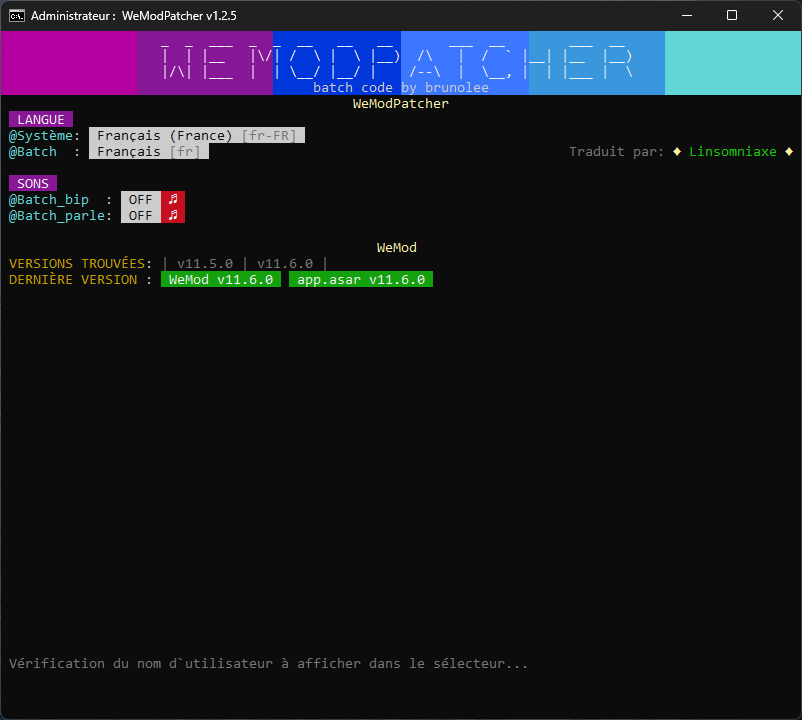
Task: Toggle the Batch_parle OFF switch
Action: 140,215
